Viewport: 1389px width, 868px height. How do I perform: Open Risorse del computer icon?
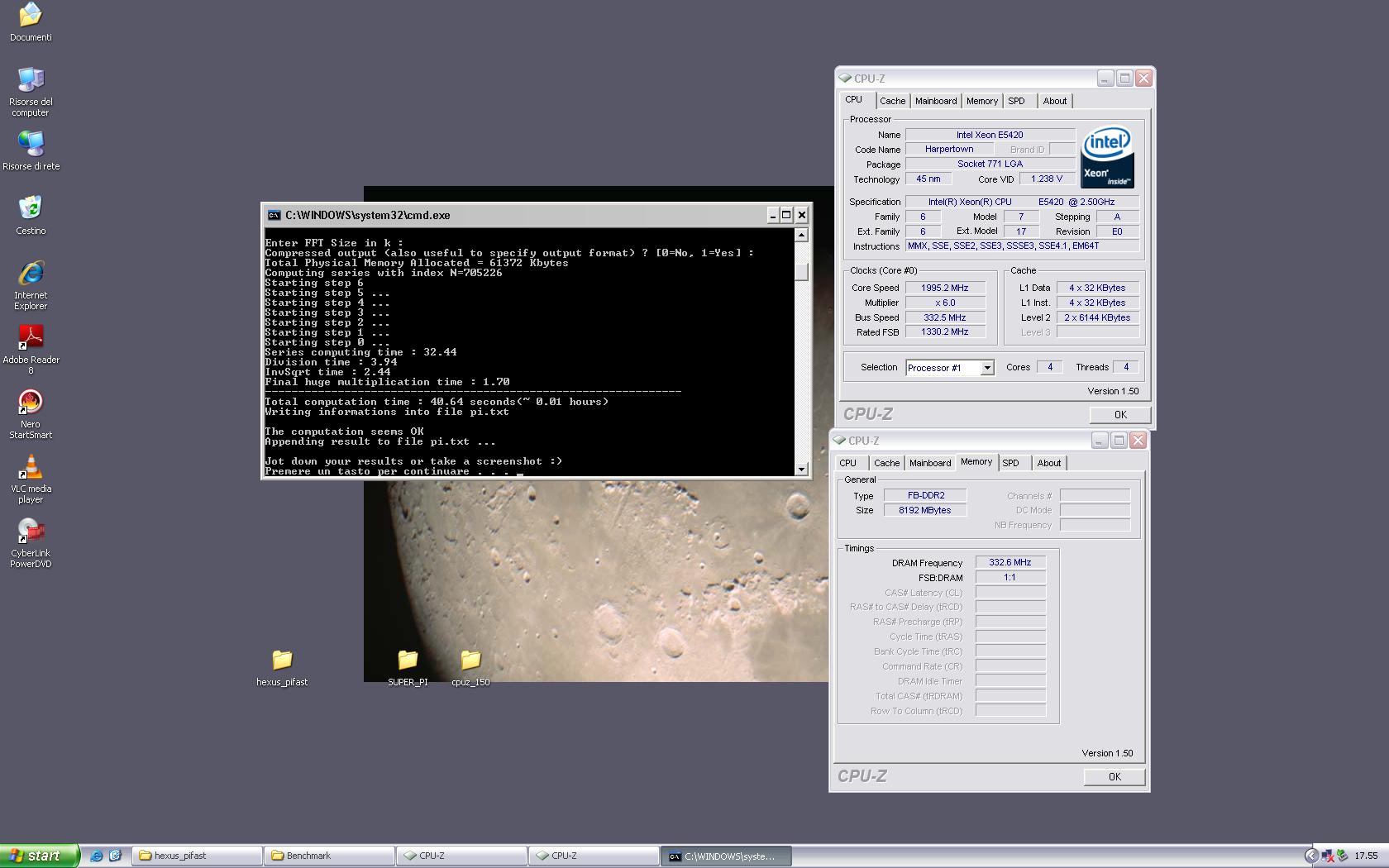point(31,91)
